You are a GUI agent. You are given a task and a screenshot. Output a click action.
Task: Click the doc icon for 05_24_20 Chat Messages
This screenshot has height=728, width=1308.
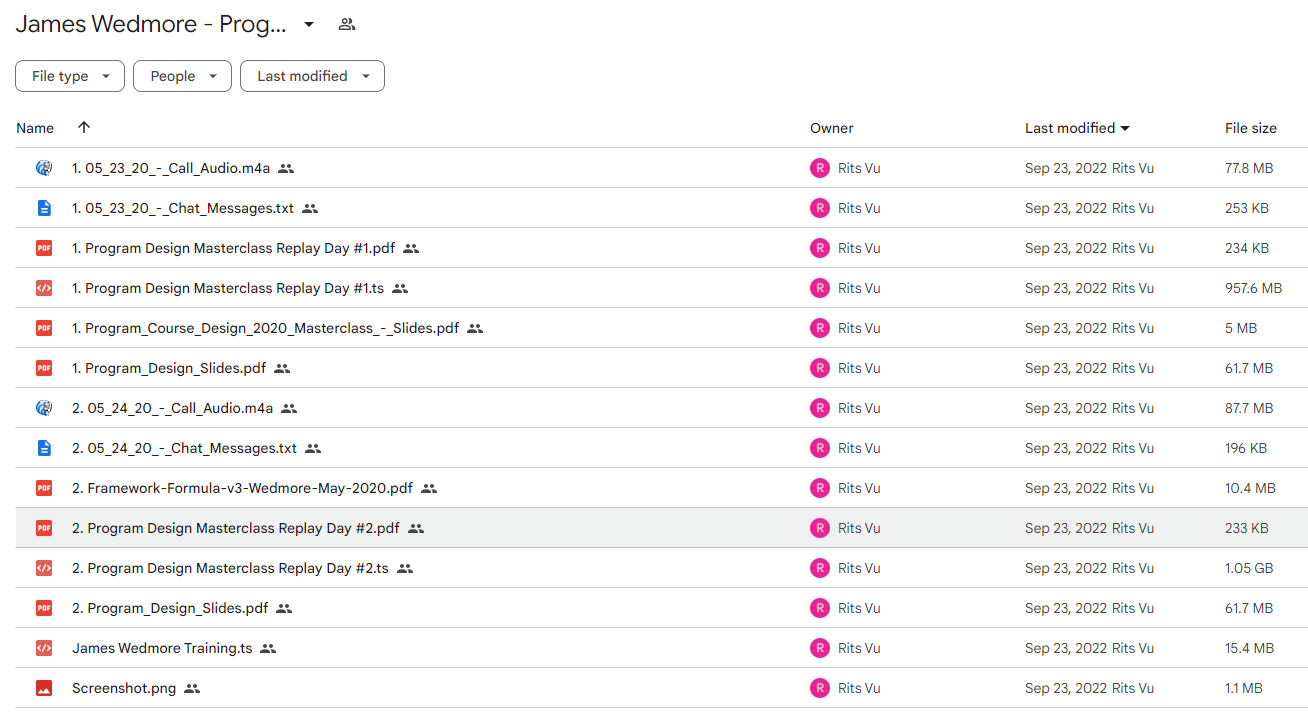pos(44,448)
